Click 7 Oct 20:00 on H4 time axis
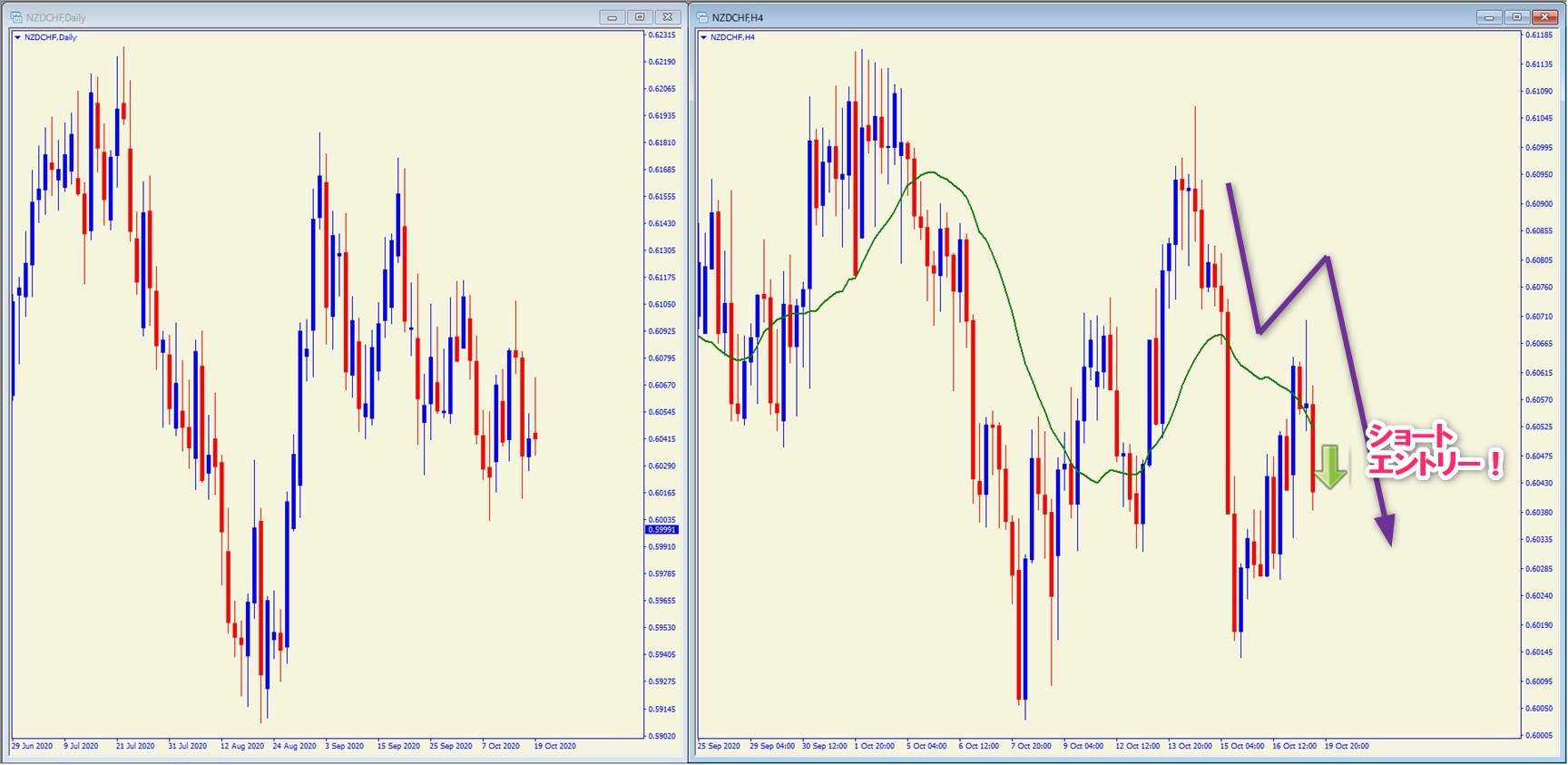The width and height of the screenshot is (1568, 765). tap(1032, 746)
